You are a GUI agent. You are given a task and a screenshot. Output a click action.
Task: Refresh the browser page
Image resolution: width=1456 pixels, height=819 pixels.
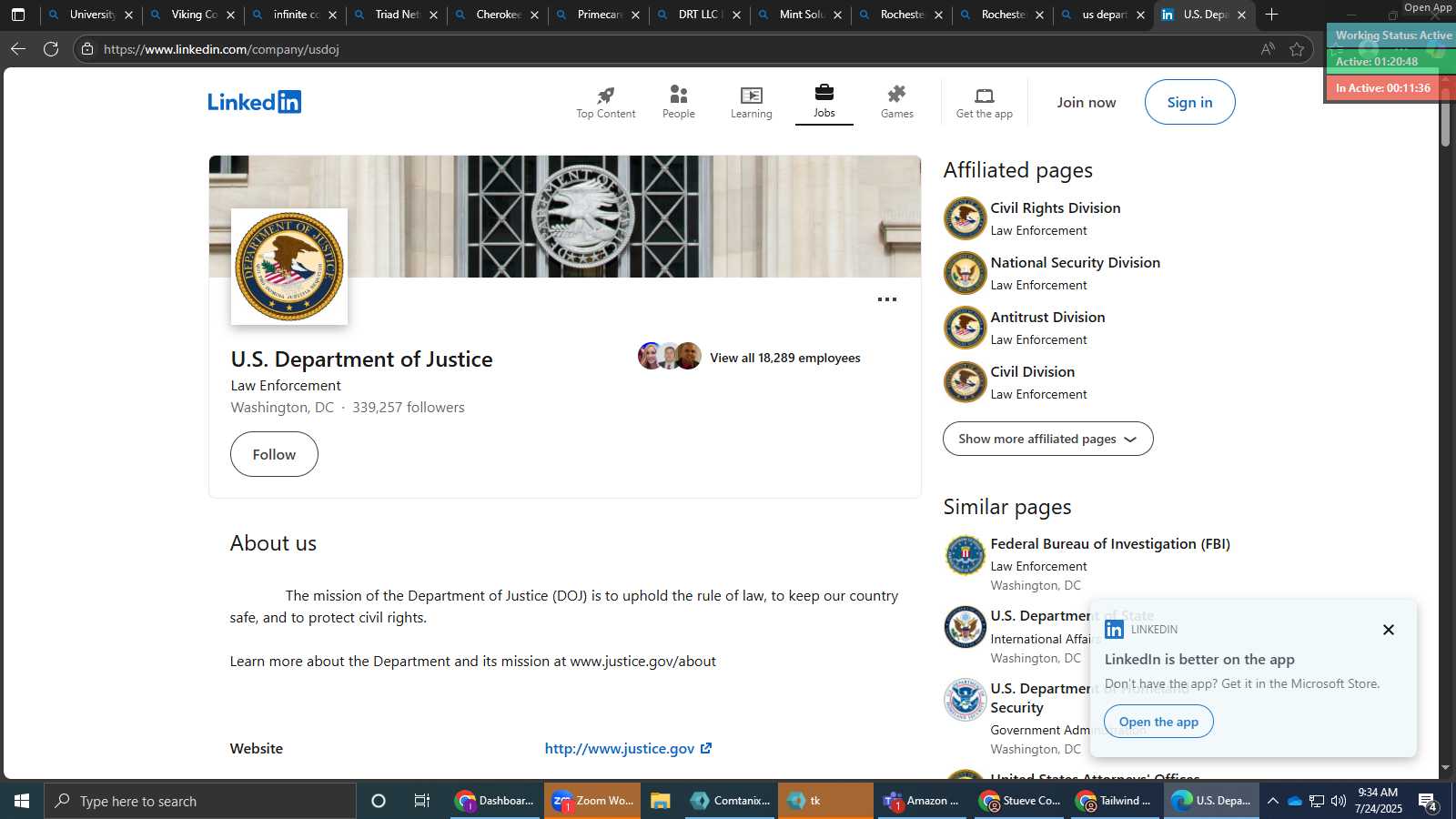click(51, 49)
